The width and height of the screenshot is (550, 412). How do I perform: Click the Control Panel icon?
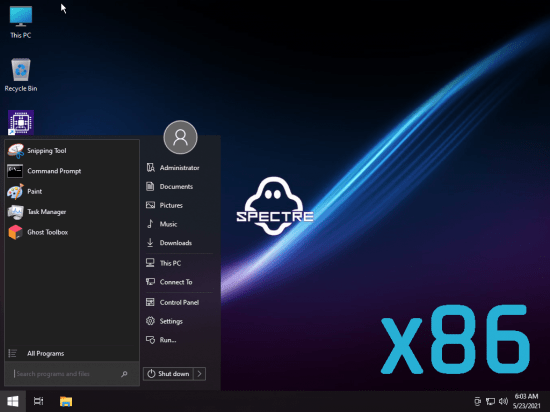150,302
